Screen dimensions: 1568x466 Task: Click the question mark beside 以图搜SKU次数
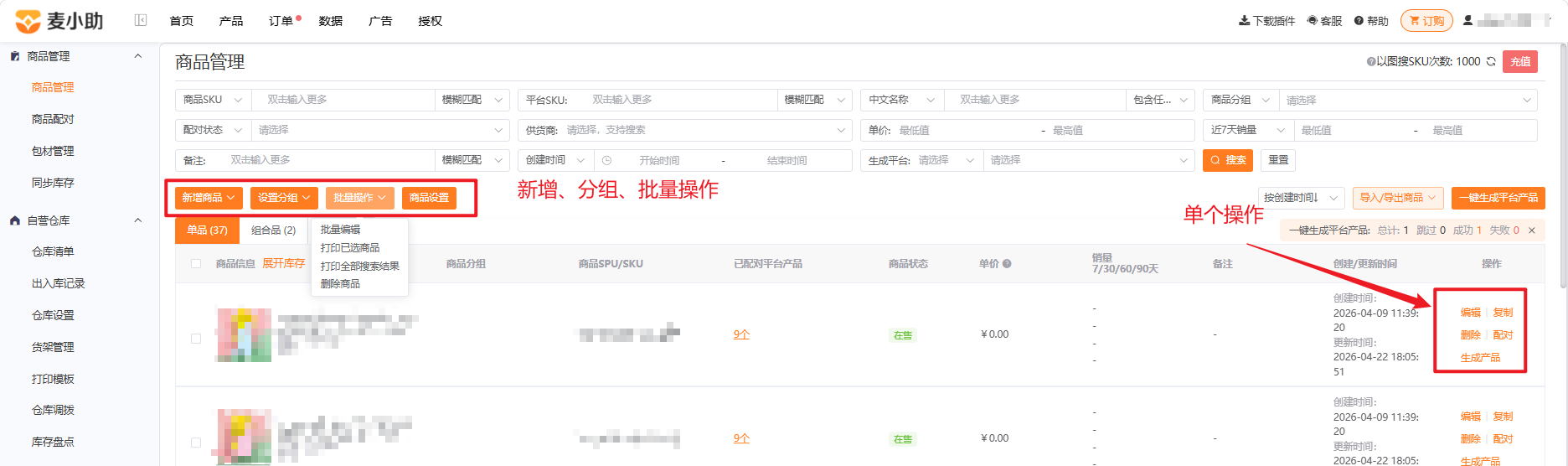coord(1371,61)
